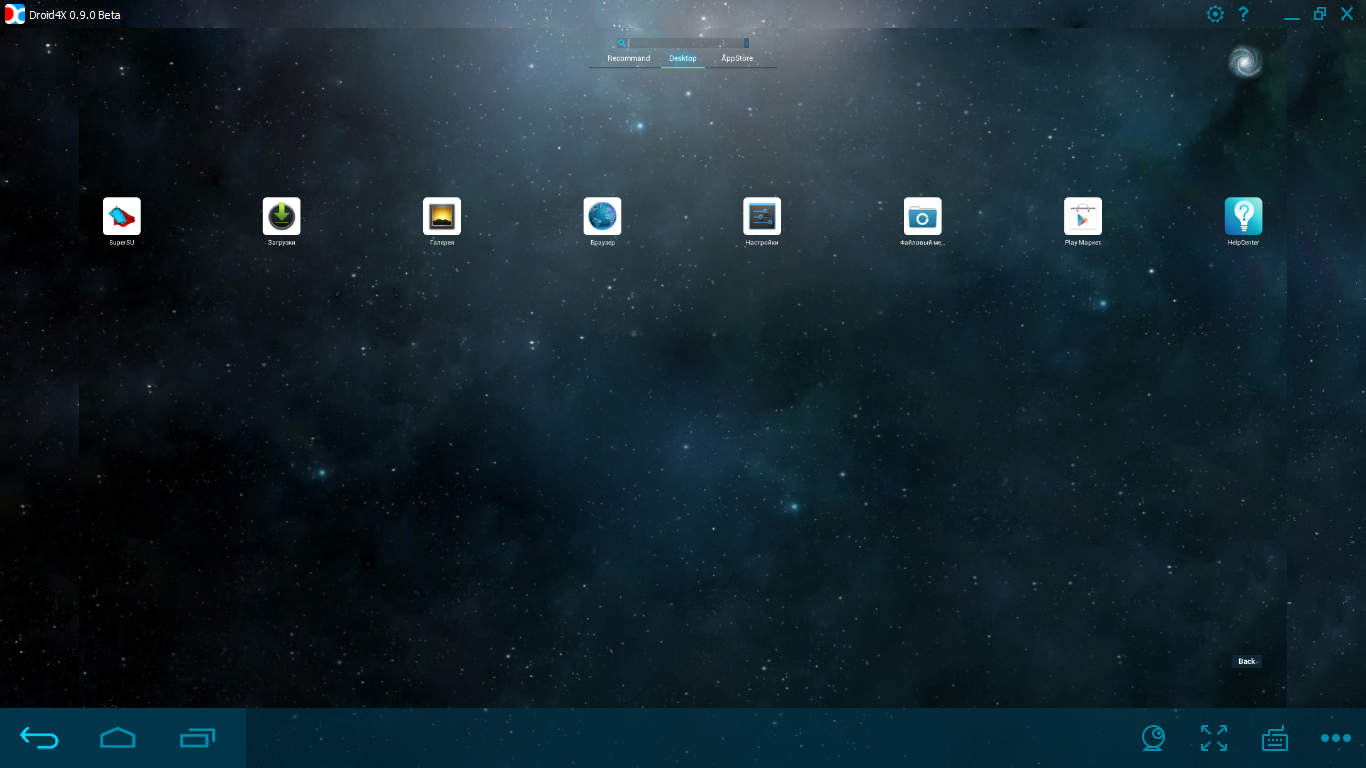Open the keyboard settings icon
This screenshot has width=1366, height=768.
[x=1274, y=738]
